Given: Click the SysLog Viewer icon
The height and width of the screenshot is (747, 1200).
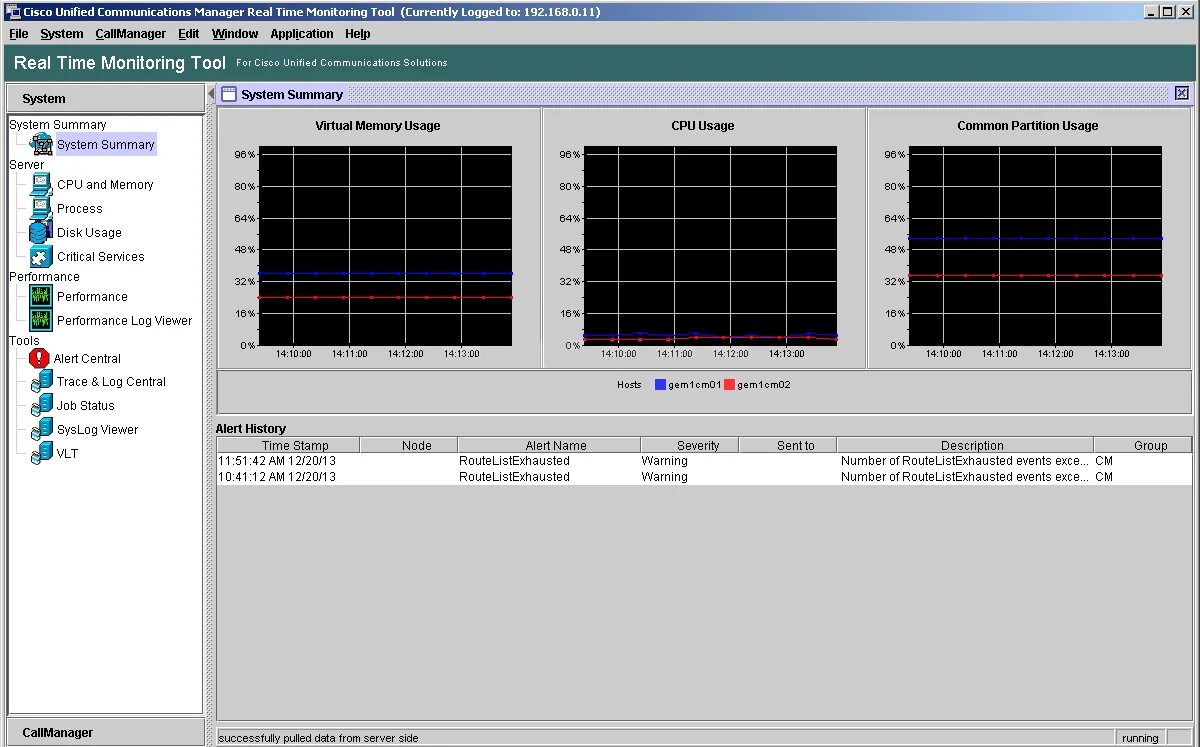Looking at the screenshot, I should [41, 430].
